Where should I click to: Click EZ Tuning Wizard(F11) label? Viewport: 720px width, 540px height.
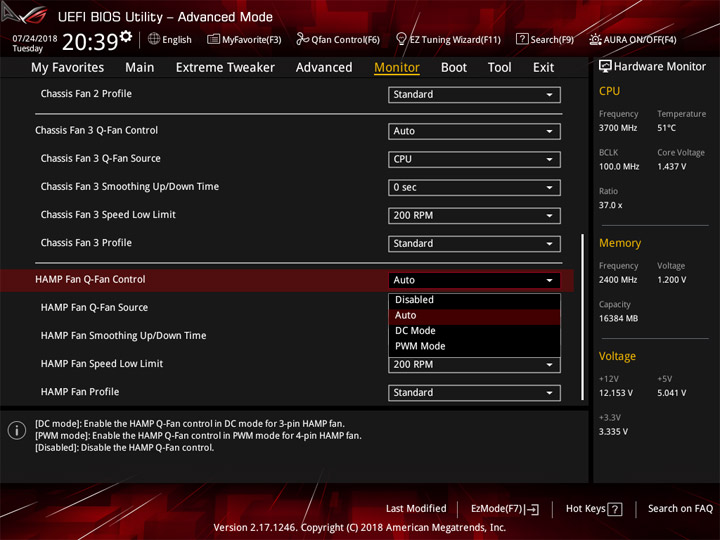click(455, 40)
